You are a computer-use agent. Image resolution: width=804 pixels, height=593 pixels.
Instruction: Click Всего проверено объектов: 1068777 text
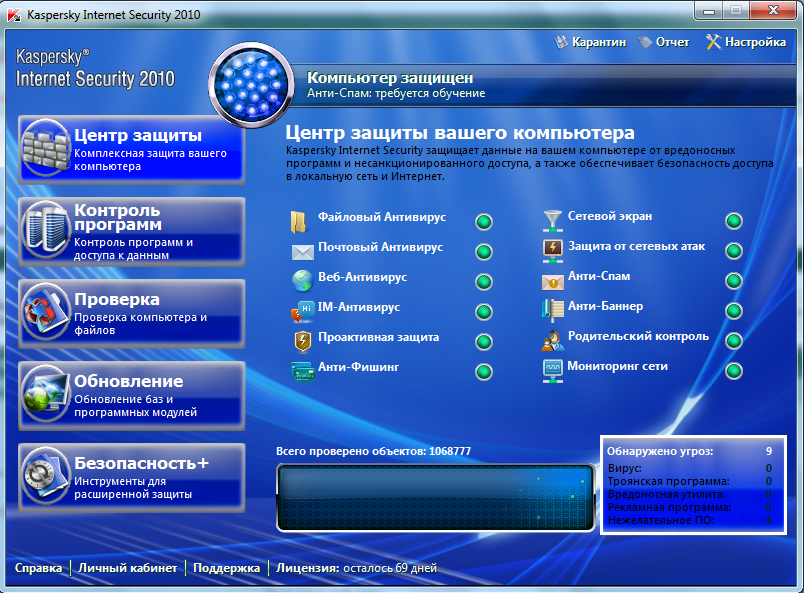(373, 451)
